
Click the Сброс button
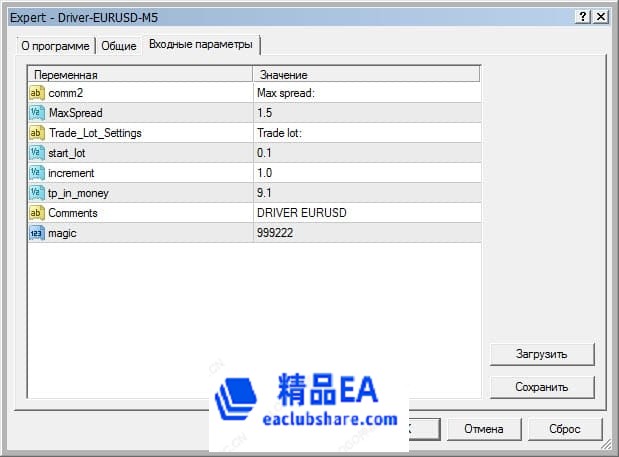tap(564, 428)
